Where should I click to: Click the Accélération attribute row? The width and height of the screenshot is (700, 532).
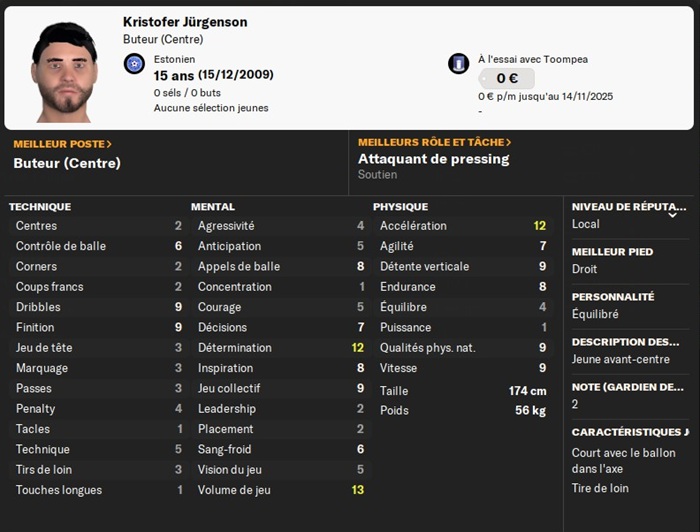(462, 226)
